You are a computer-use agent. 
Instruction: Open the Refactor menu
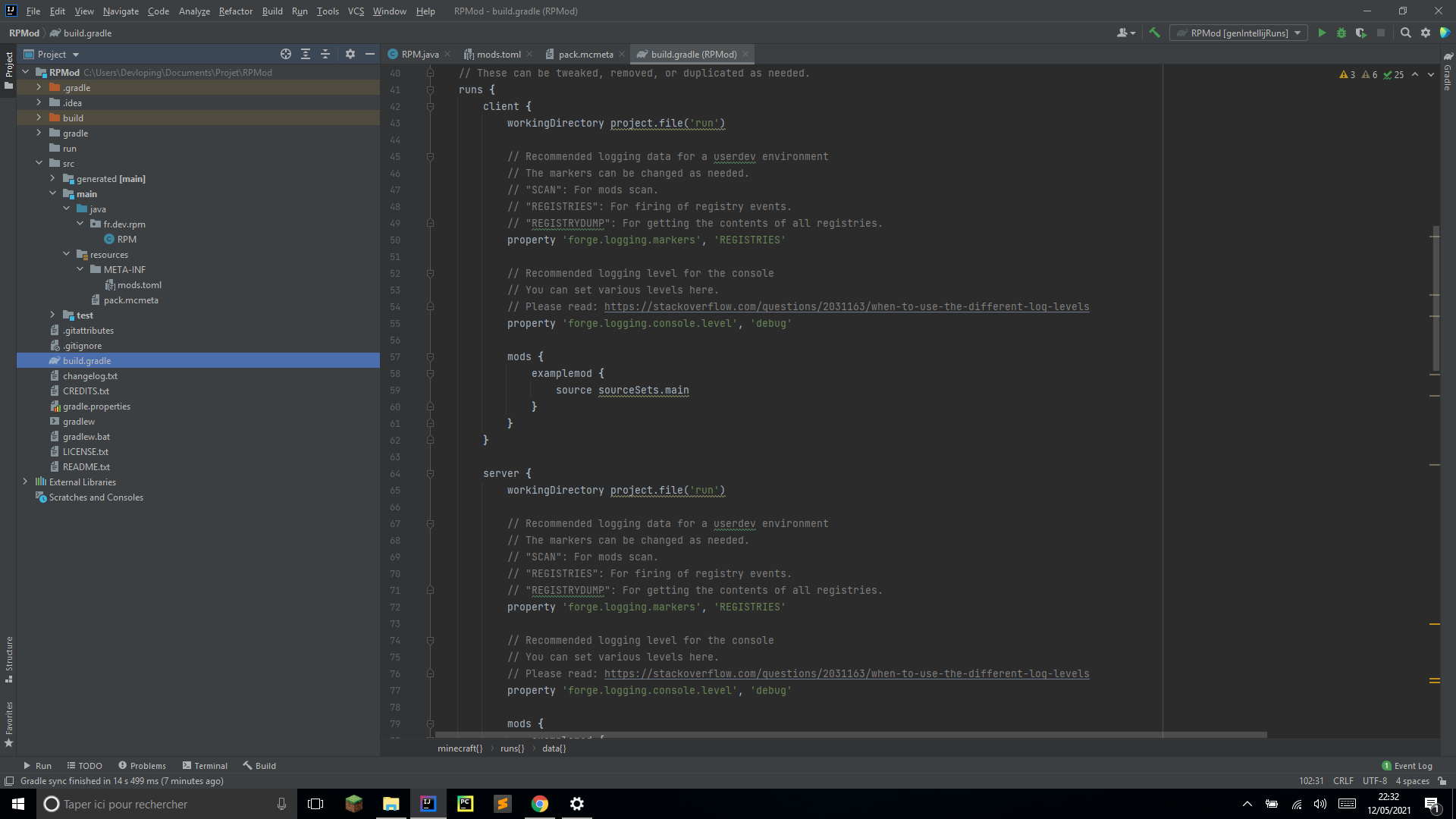pos(235,11)
